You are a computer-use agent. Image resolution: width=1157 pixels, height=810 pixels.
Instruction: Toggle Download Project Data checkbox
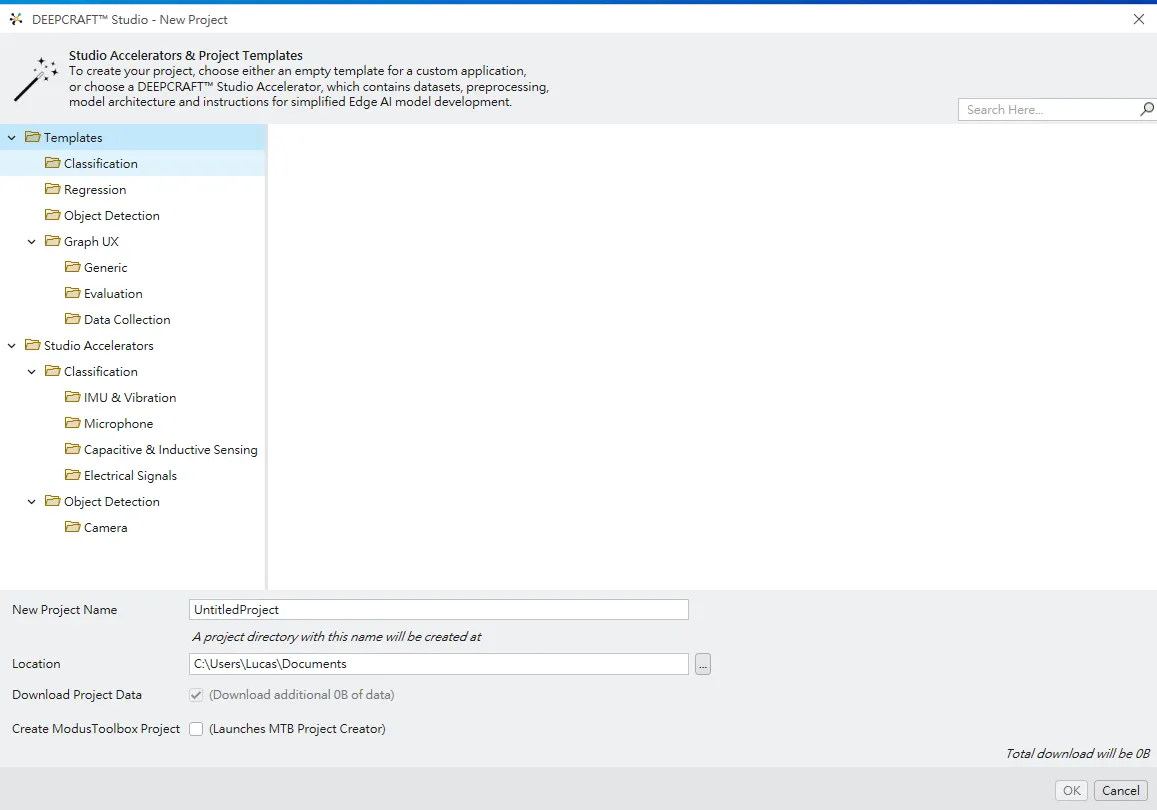[196, 695]
